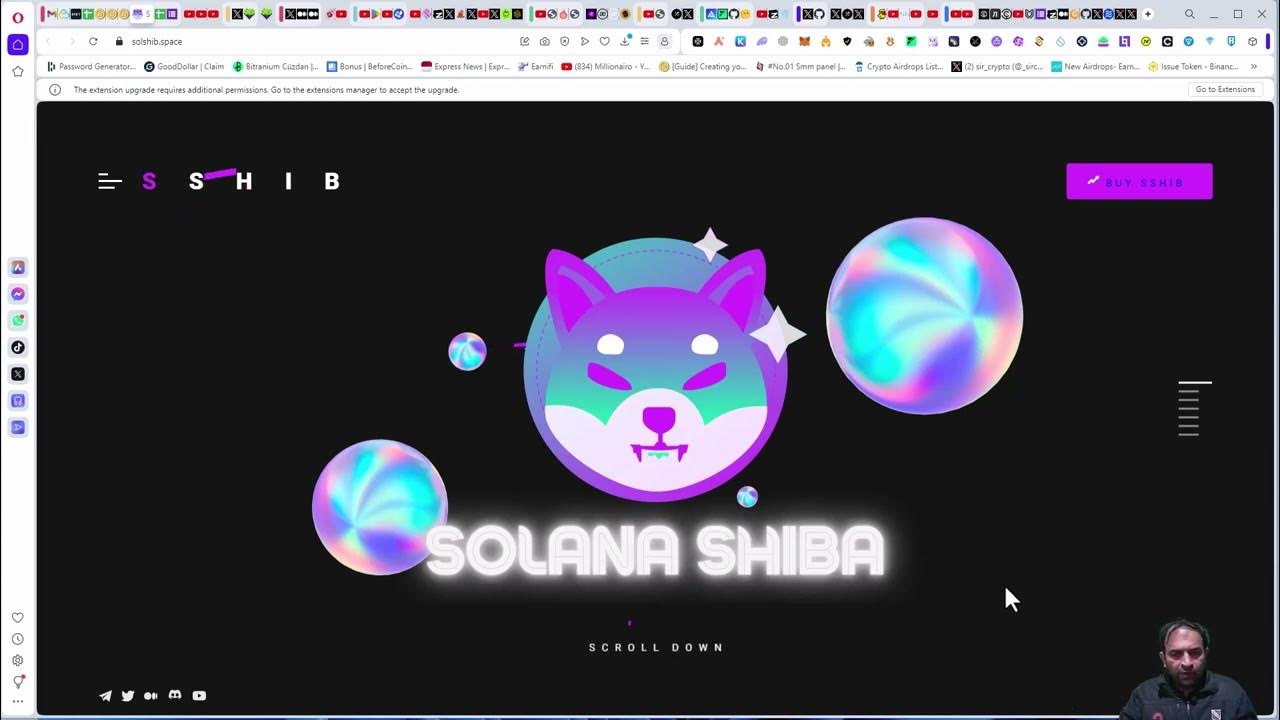Viewport: 1280px width, 720px height.
Task: Open the Medium link in page footer
Action: tap(151, 696)
